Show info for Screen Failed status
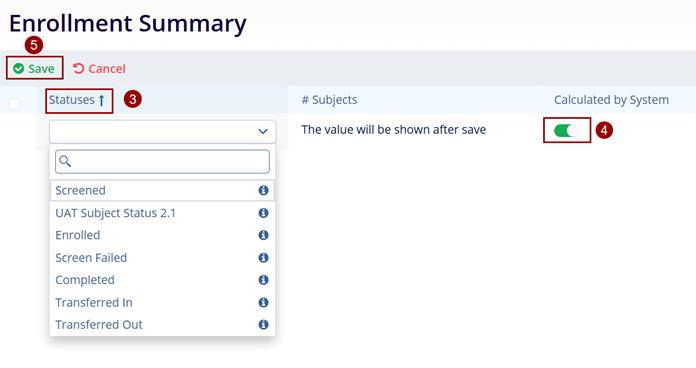The image size is (696, 368). (x=263, y=258)
